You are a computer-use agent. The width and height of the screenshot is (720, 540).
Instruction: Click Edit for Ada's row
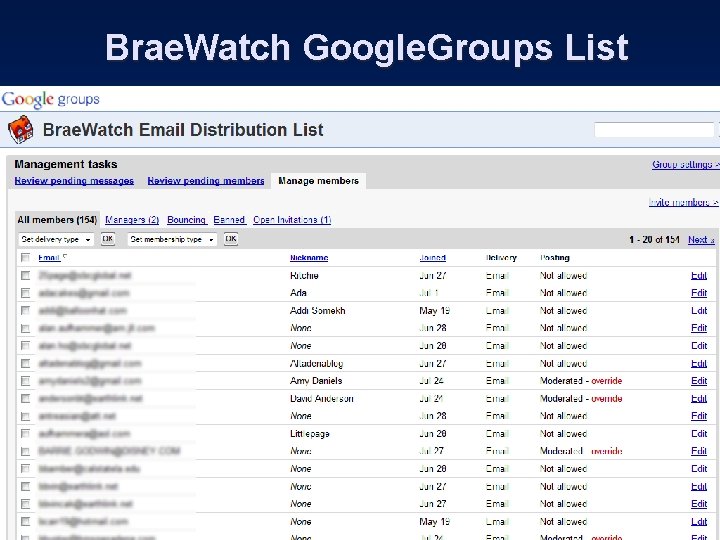(x=699, y=293)
